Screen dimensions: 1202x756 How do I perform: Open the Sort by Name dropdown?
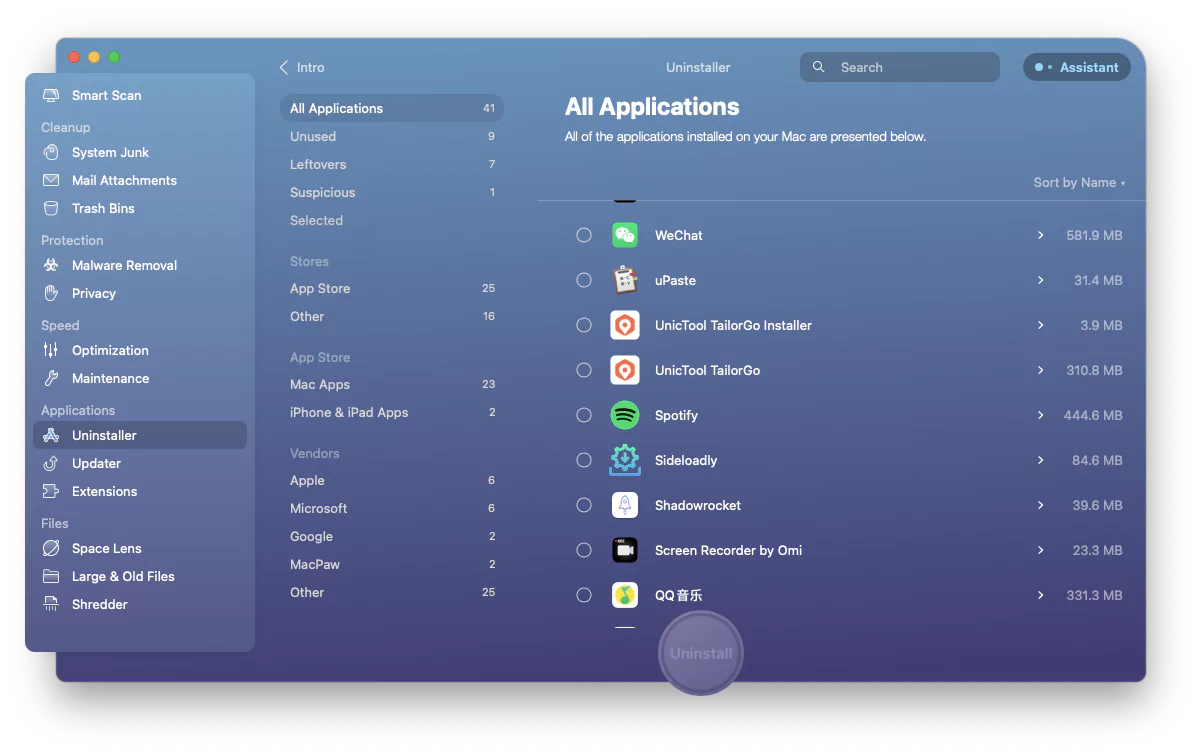click(x=1079, y=183)
